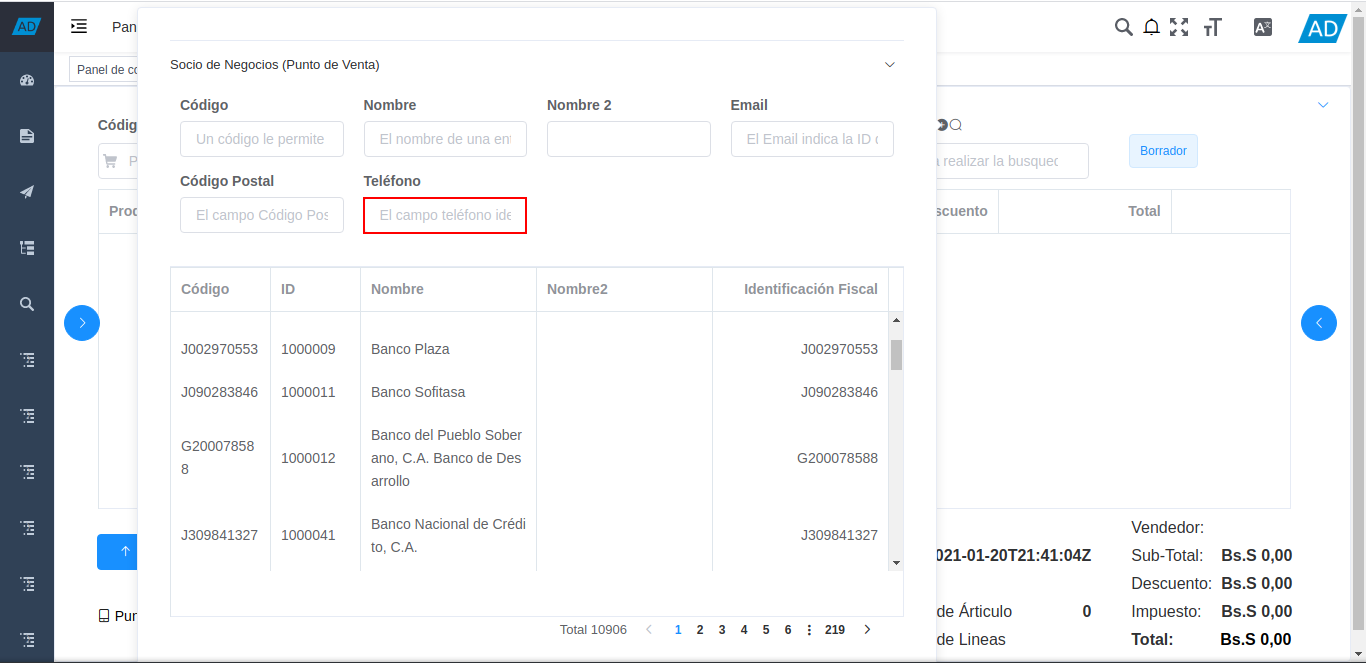Viewport: 1366px width, 663px height.
Task: Go to page 3 of results
Action: click(x=722, y=630)
